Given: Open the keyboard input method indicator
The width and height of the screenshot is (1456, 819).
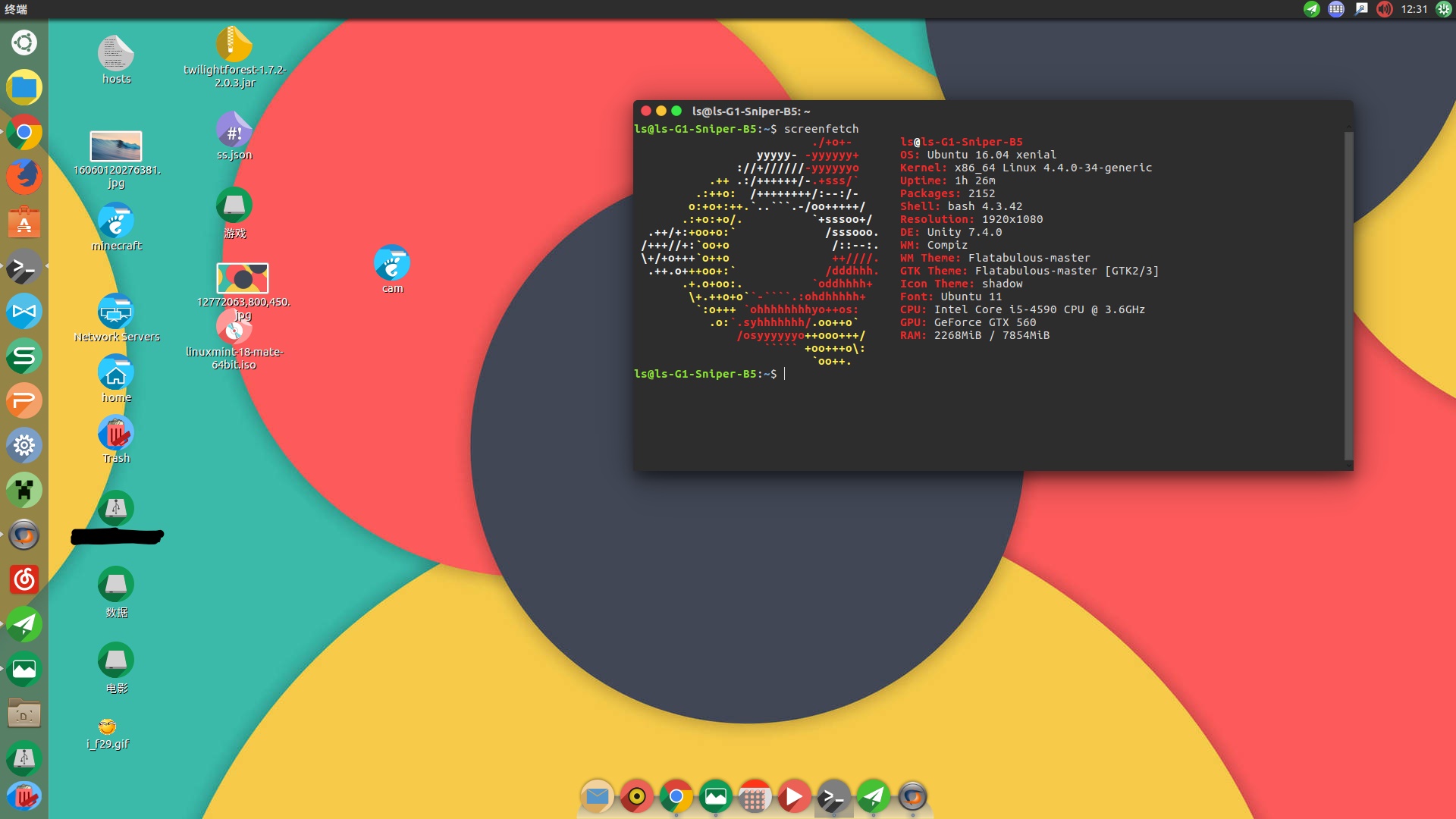Looking at the screenshot, I should [x=1336, y=9].
